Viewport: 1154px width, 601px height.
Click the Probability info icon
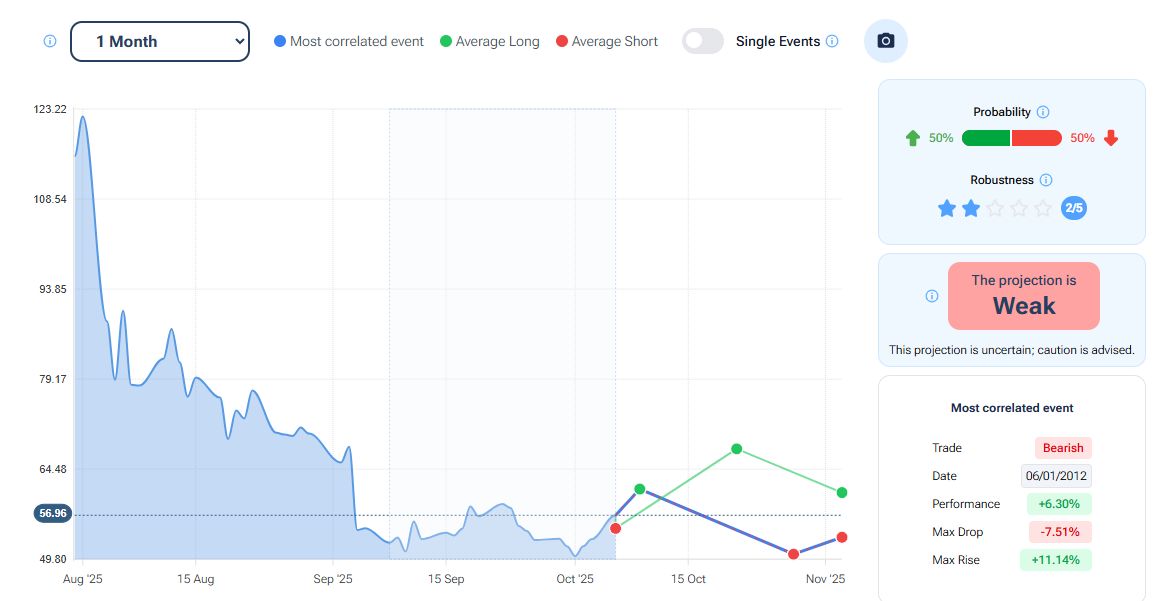click(x=1043, y=113)
